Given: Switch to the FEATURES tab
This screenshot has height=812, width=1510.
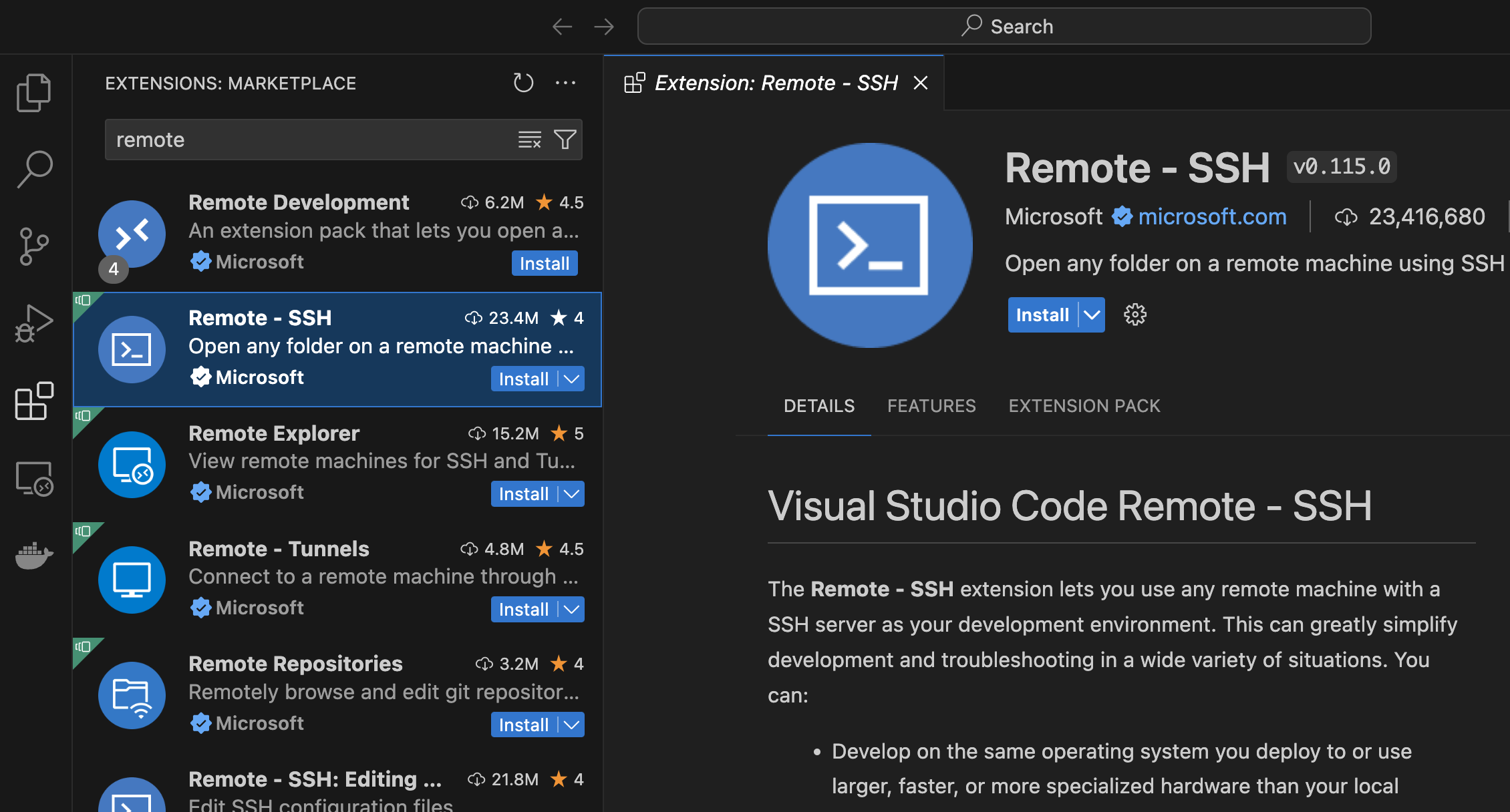Looking at the screenshot, I should tap(931, 405).
